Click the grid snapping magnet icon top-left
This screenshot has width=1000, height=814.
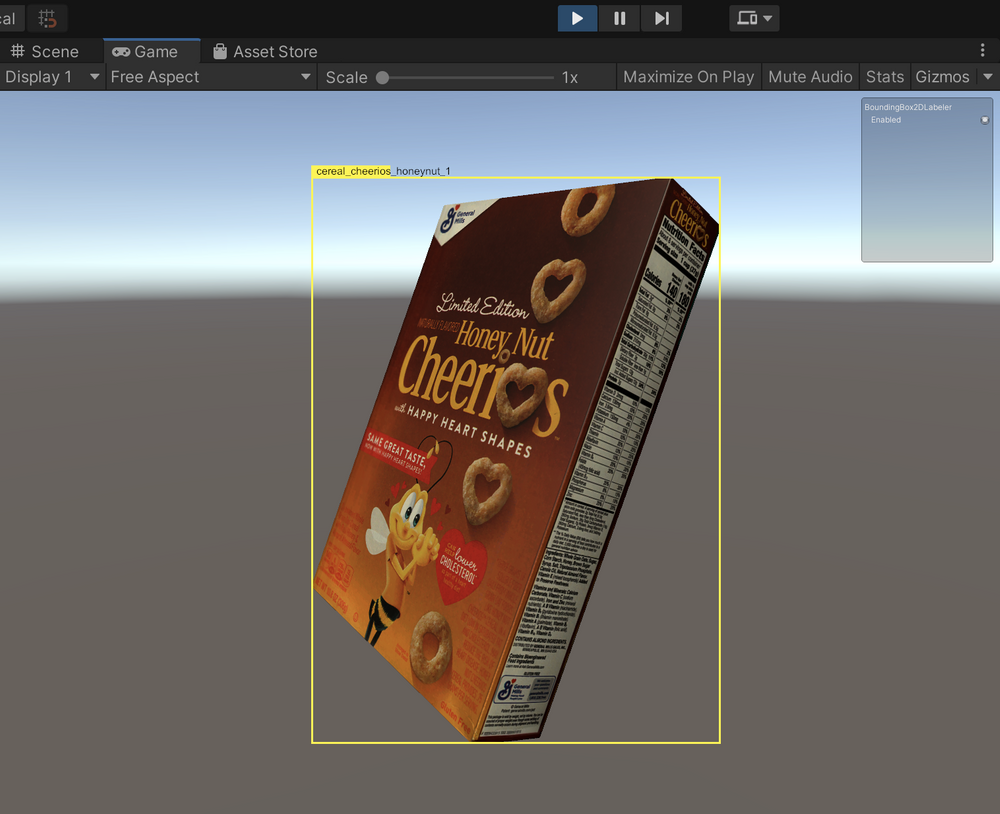(45, 18)
